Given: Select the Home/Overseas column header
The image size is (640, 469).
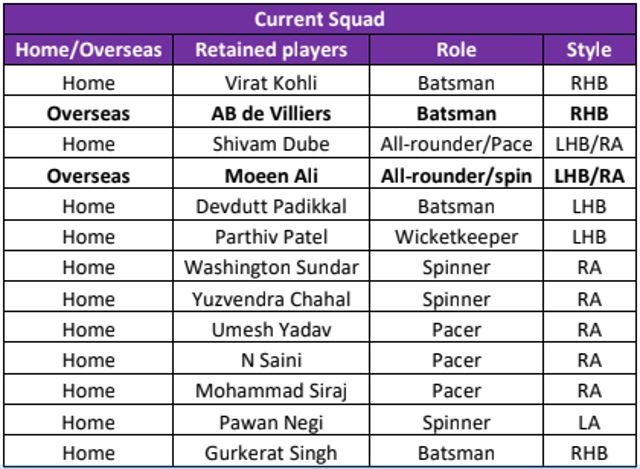Looking at the screenshot, I should 89,50.
